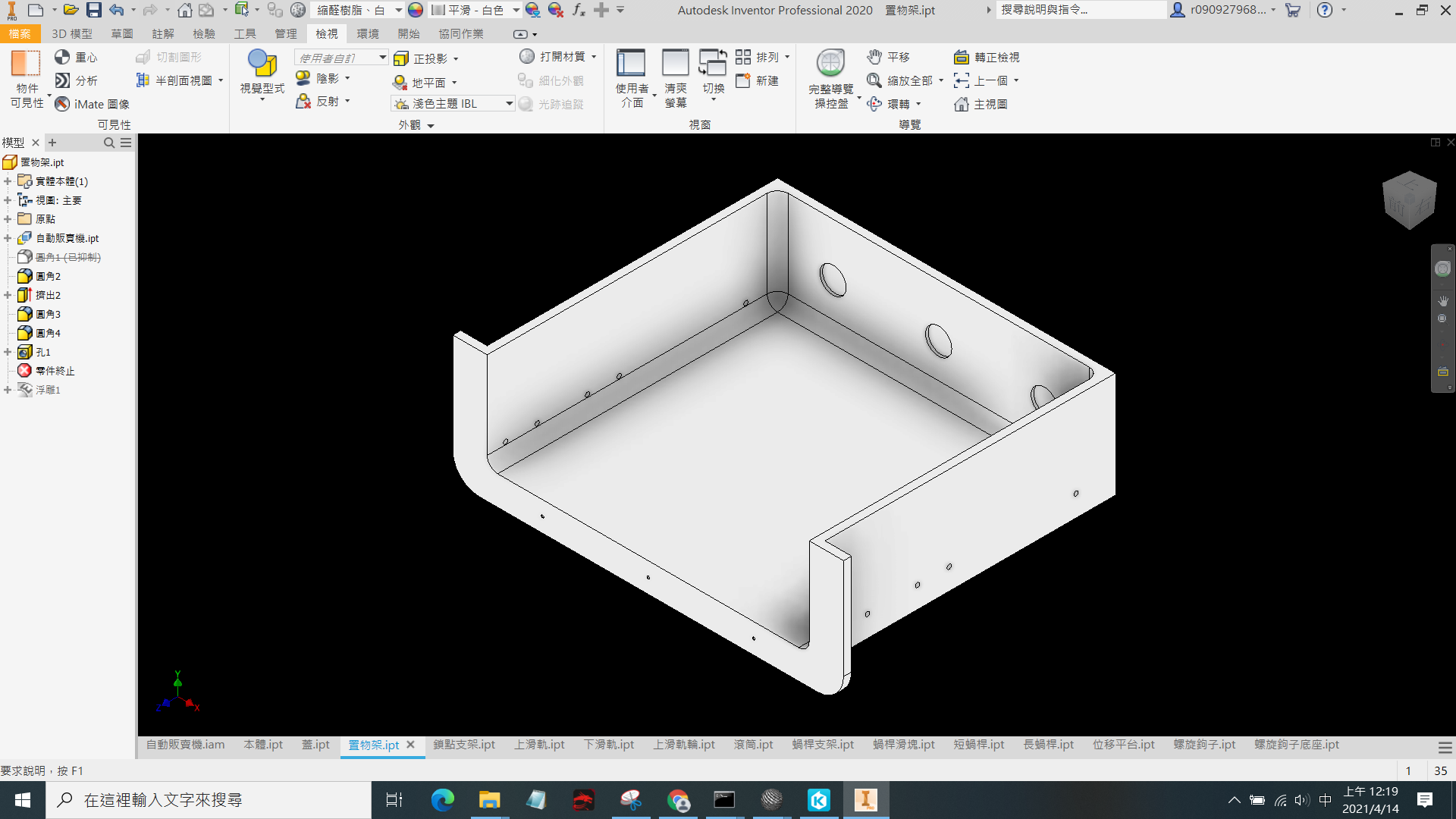Select the 視覺型式 visual style icon
Image resolution: width=1456 pixels, height=819 pixels.
pyautogui.click(x=262, y=63)
